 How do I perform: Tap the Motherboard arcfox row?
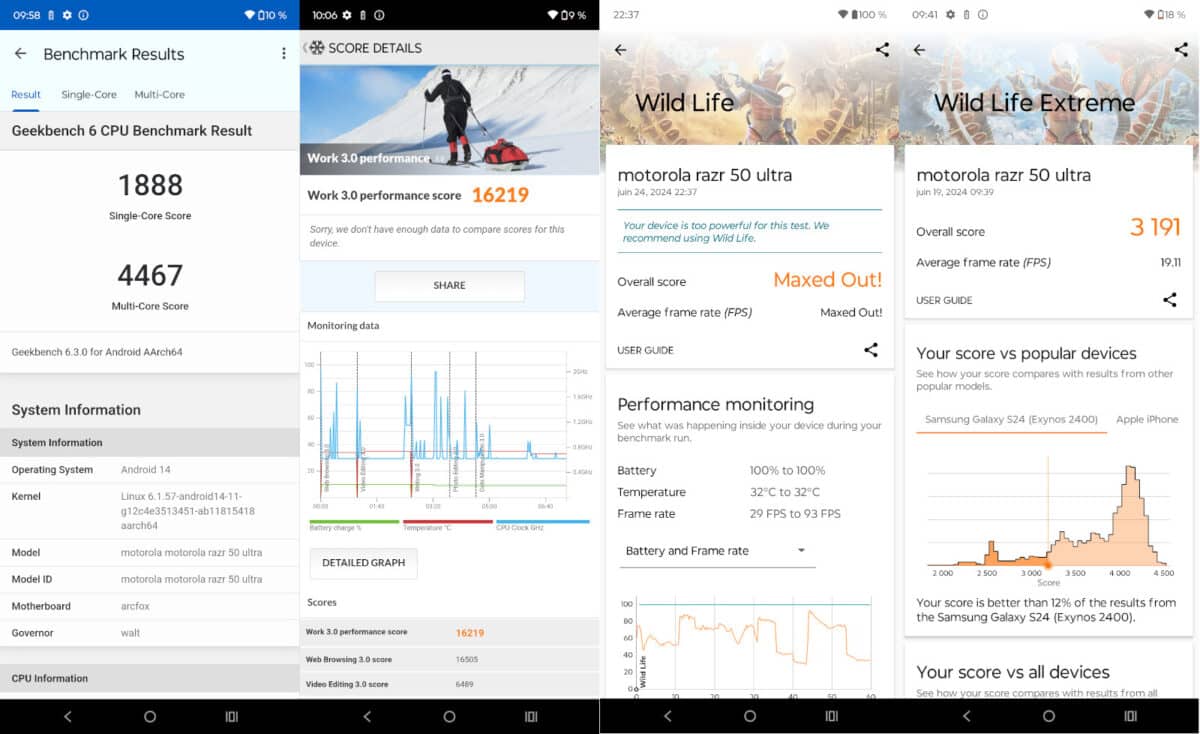coord(150,606)
